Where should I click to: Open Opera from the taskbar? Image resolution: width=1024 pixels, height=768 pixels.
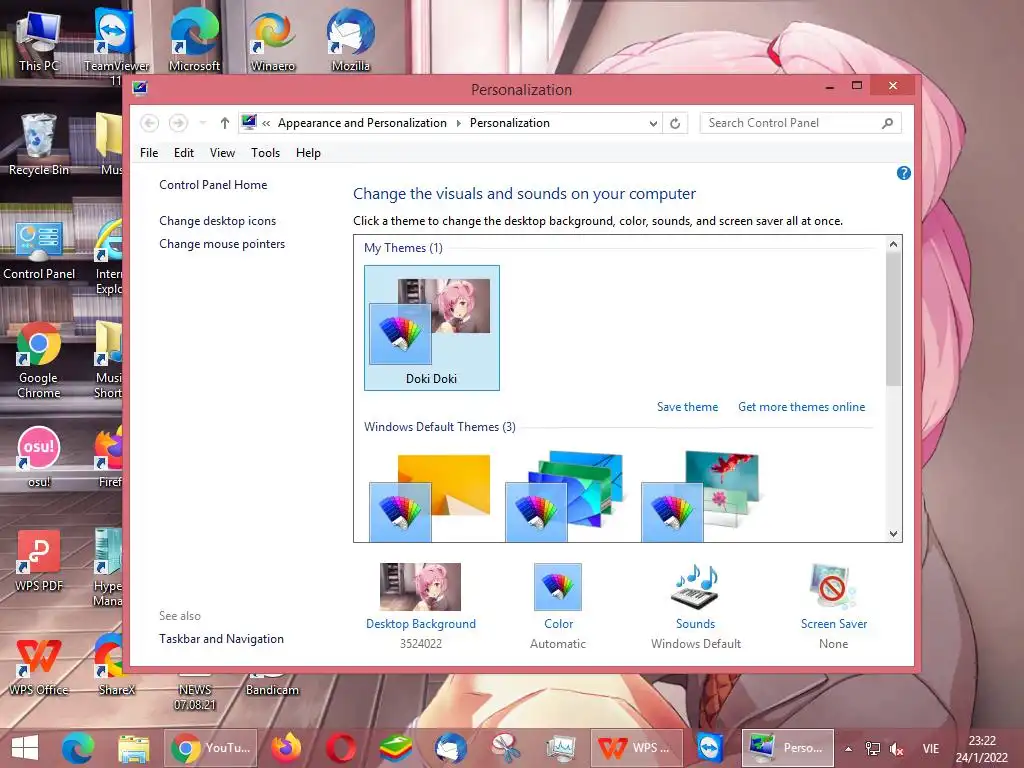pos(341,747)
